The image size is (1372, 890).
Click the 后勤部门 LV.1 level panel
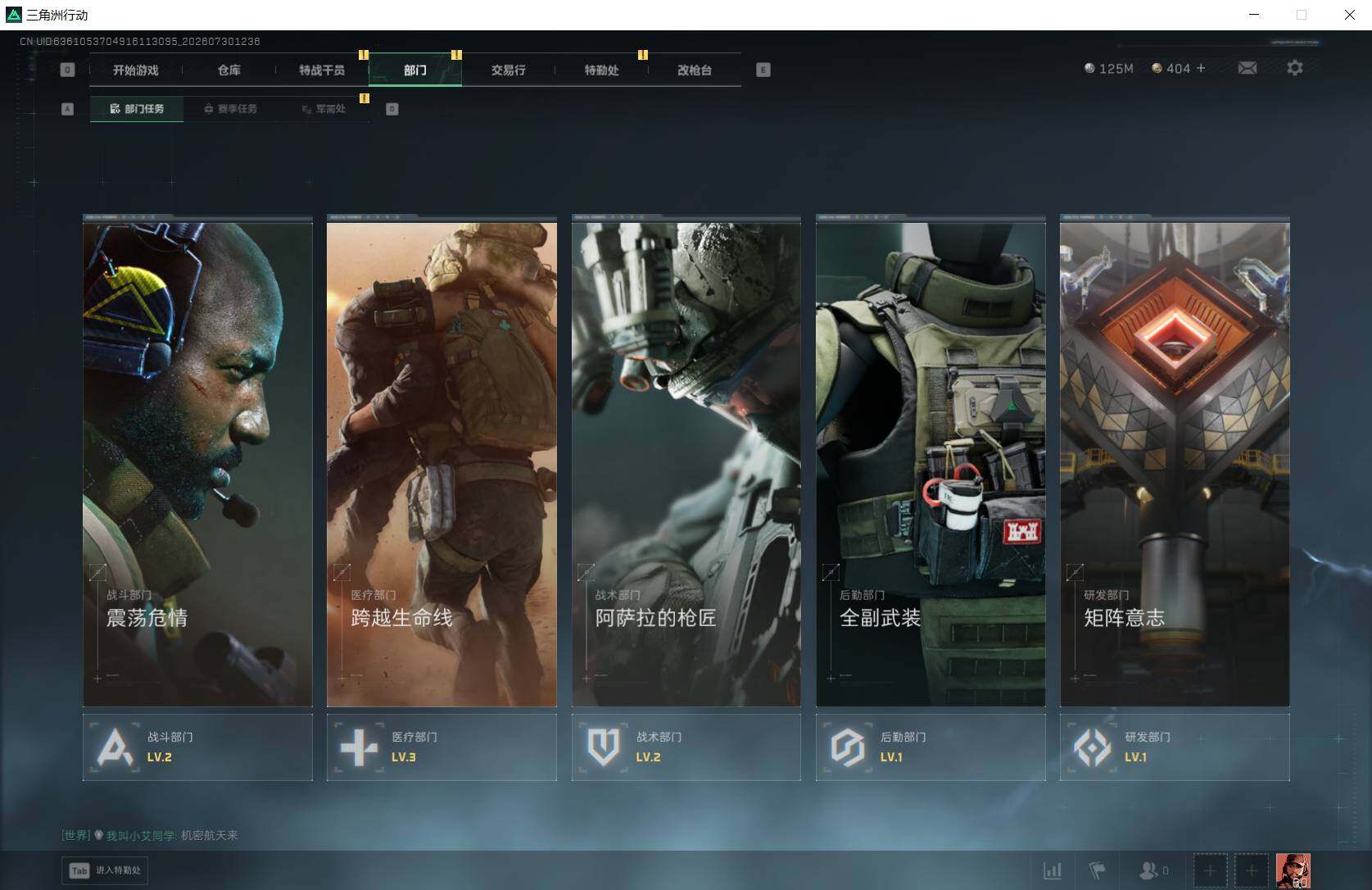click(931, 747)
